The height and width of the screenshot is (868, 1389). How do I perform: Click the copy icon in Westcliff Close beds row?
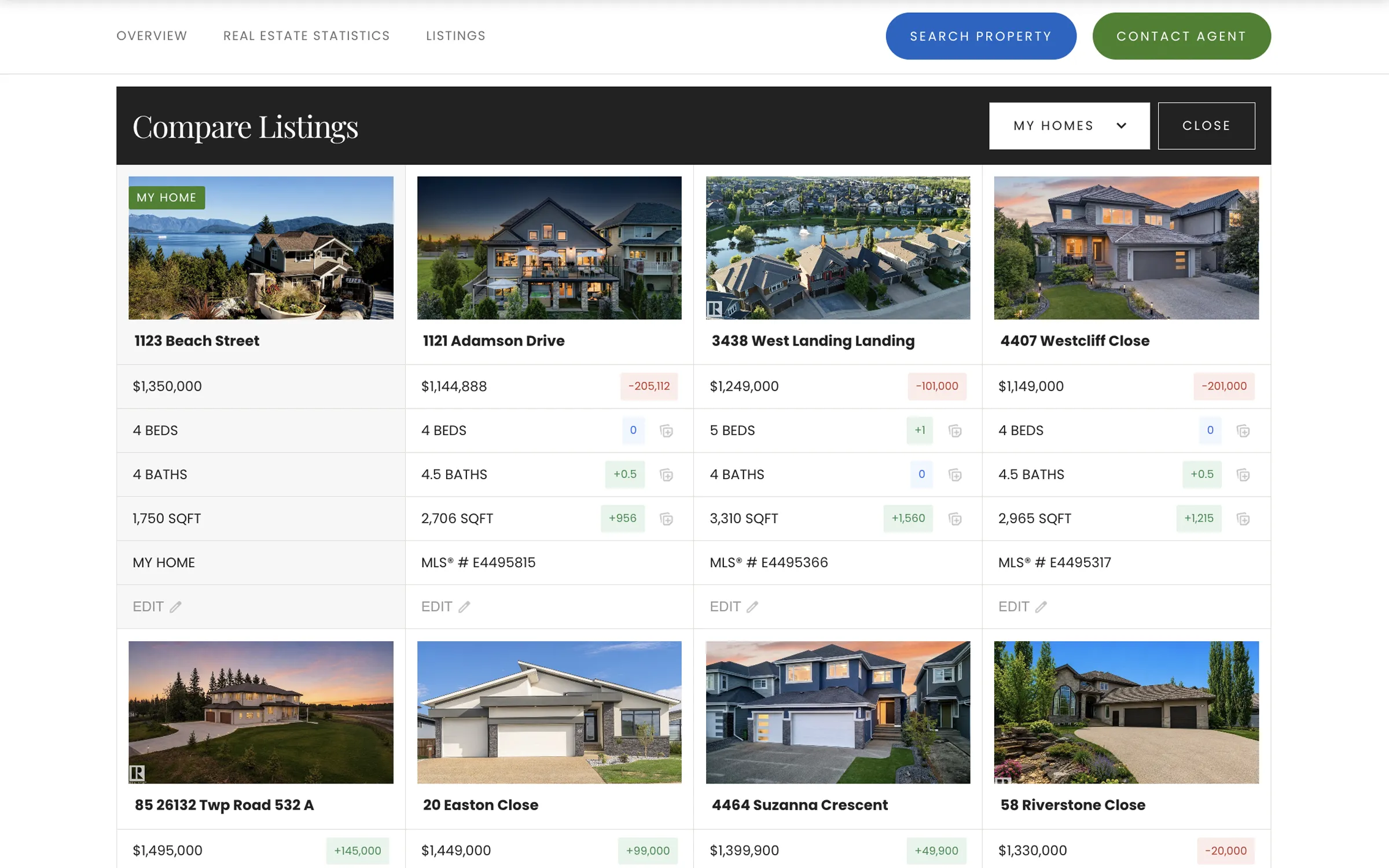coord(1243,431)
